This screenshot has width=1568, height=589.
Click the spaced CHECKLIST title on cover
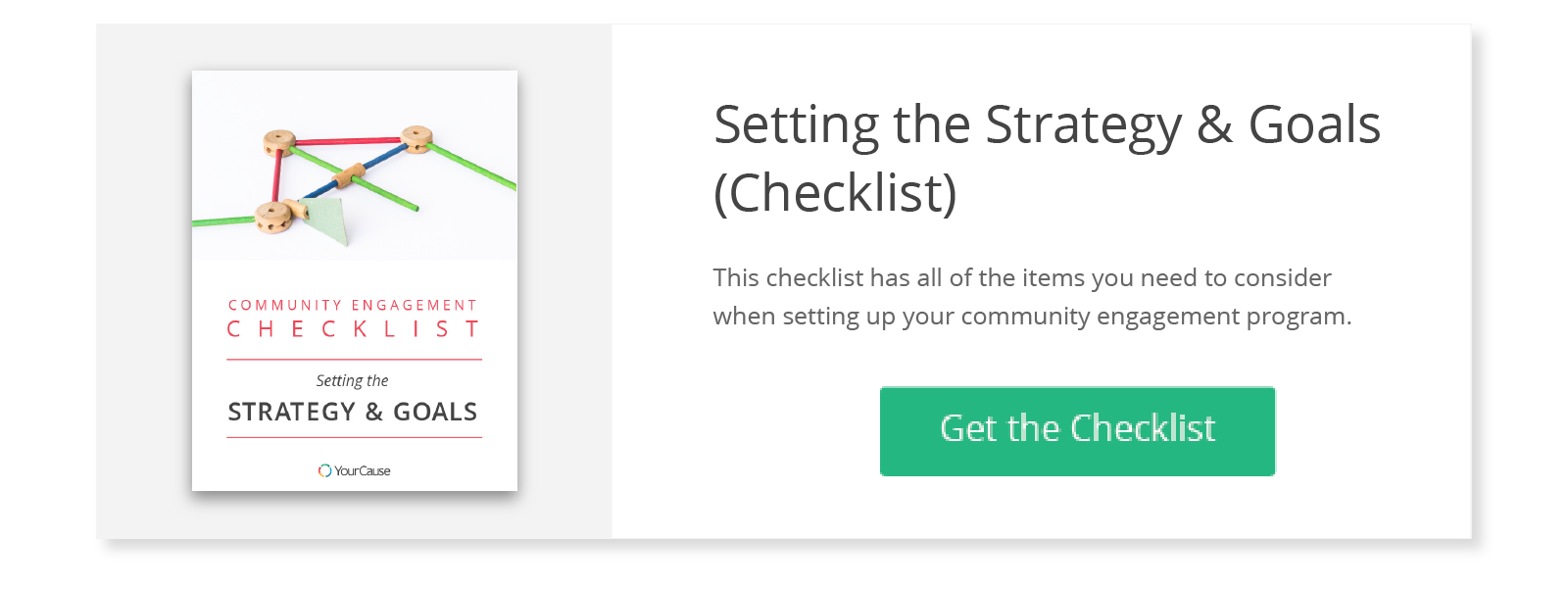point(353,329)
